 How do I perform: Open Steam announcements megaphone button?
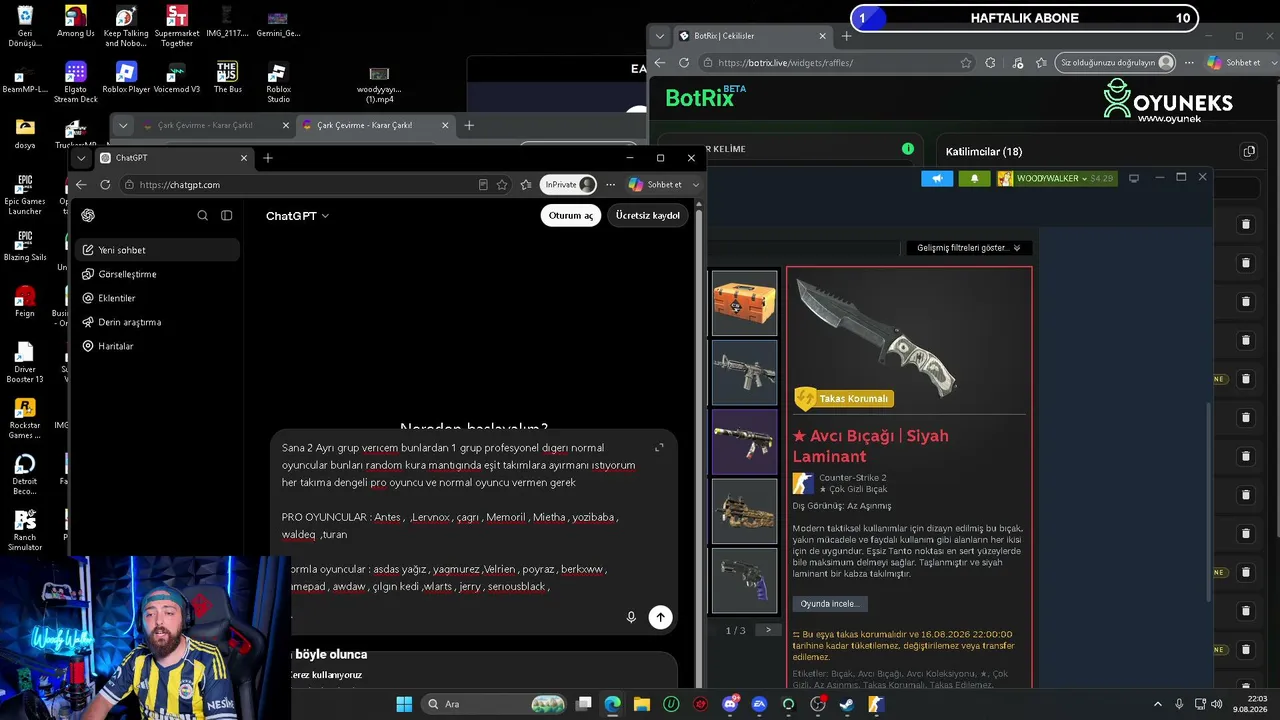coord(937,178)
